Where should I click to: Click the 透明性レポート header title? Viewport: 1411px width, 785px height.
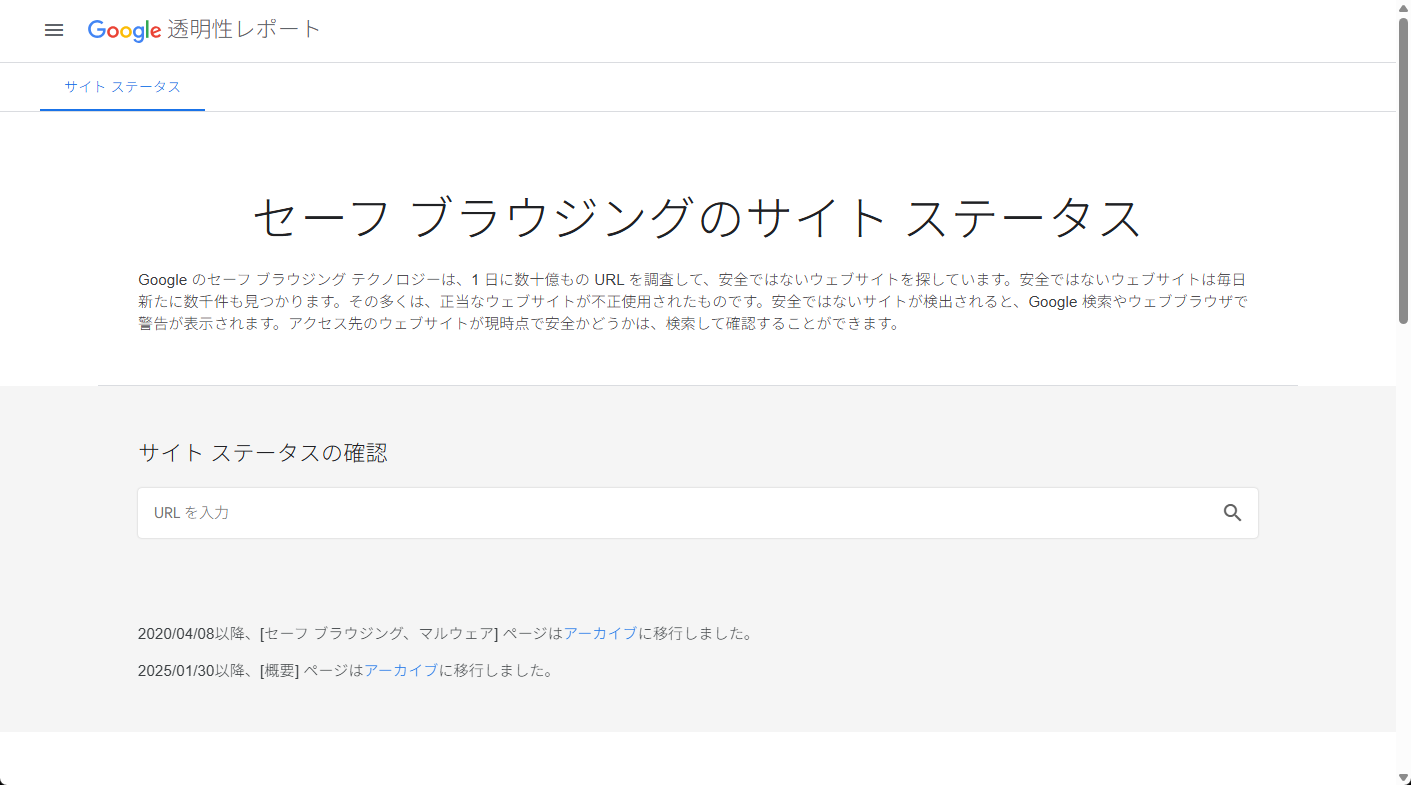244,30
